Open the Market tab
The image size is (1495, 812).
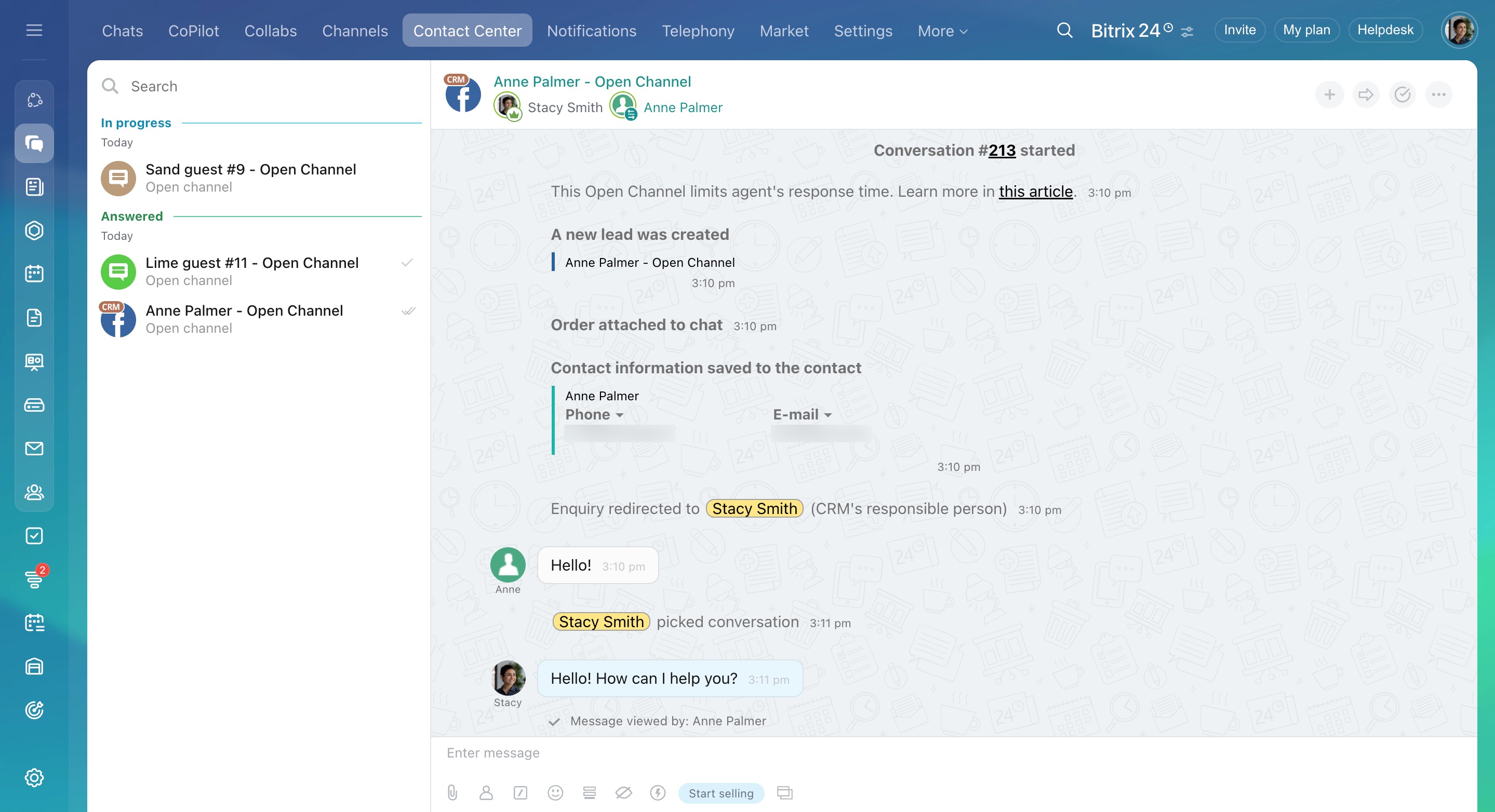784,31
